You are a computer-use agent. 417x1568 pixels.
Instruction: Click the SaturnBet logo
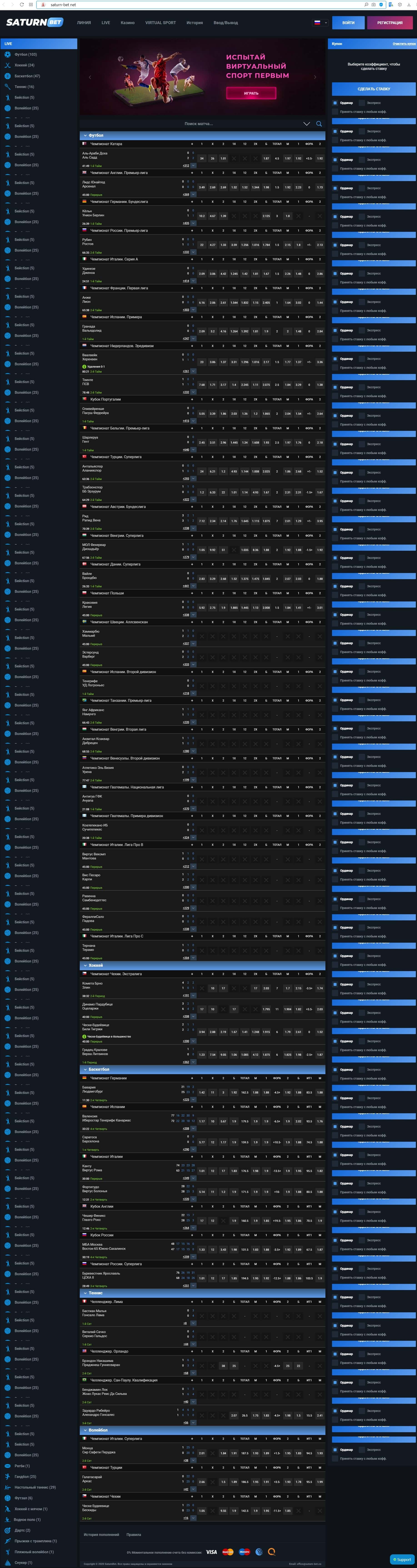coord(35,23)
